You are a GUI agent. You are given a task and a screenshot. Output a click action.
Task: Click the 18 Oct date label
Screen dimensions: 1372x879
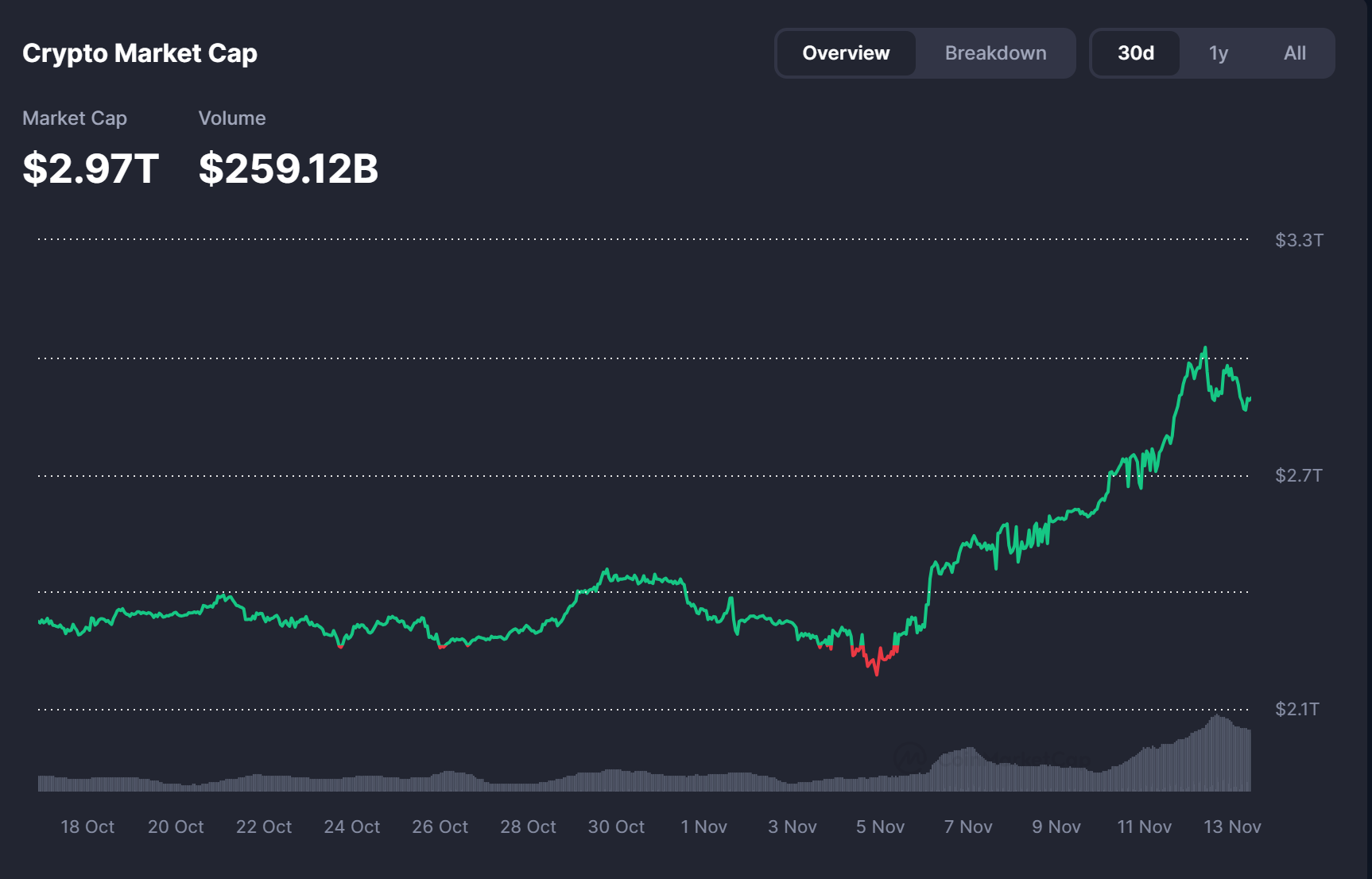[x=87, y=827]
